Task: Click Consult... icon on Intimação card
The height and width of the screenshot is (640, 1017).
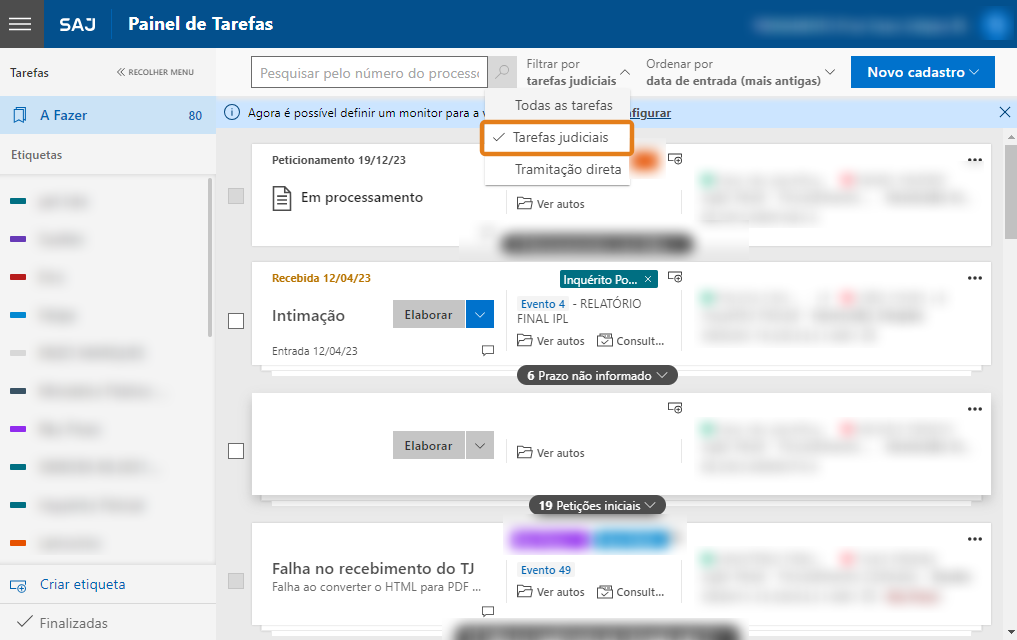Action: coord(605,341)
